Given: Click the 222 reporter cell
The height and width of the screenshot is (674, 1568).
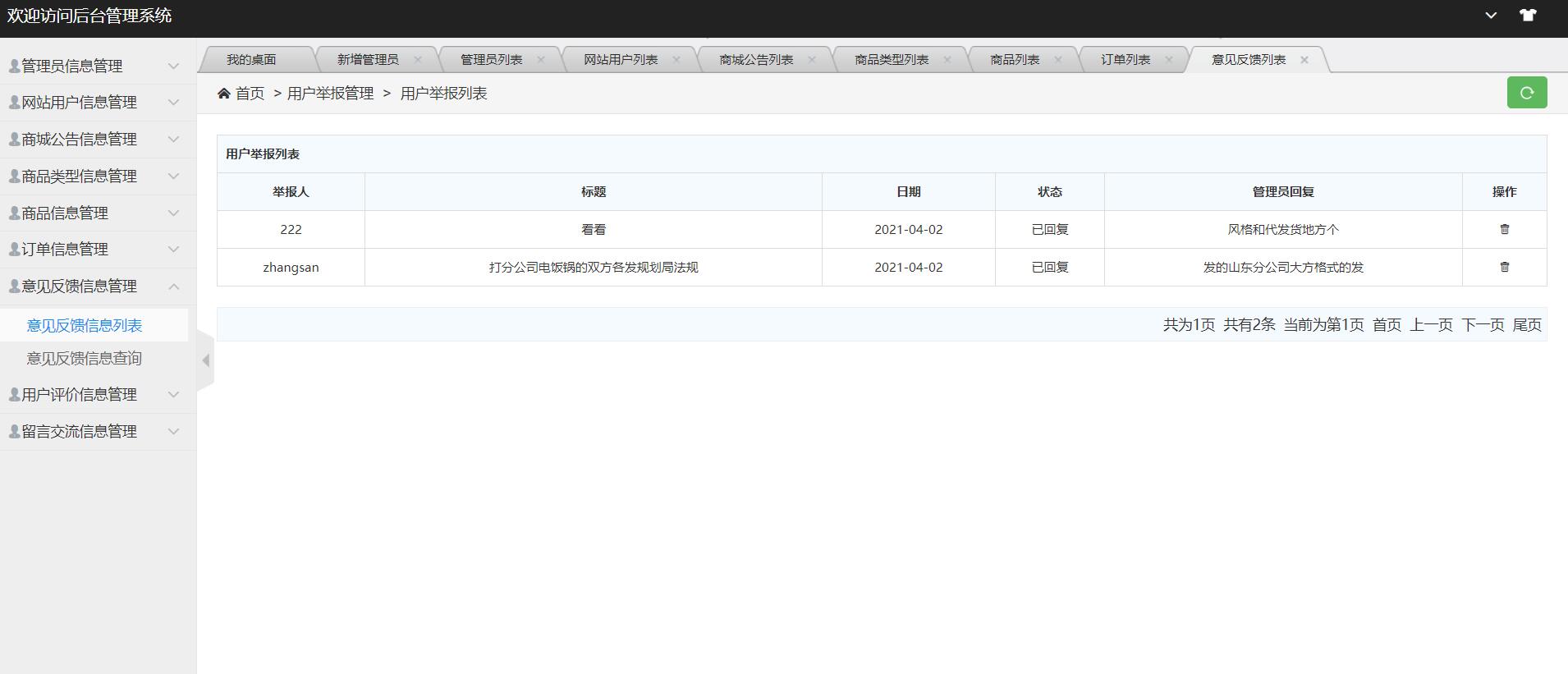Looking at the screenshot, I should pyautogui.click(x=291, y=230).
